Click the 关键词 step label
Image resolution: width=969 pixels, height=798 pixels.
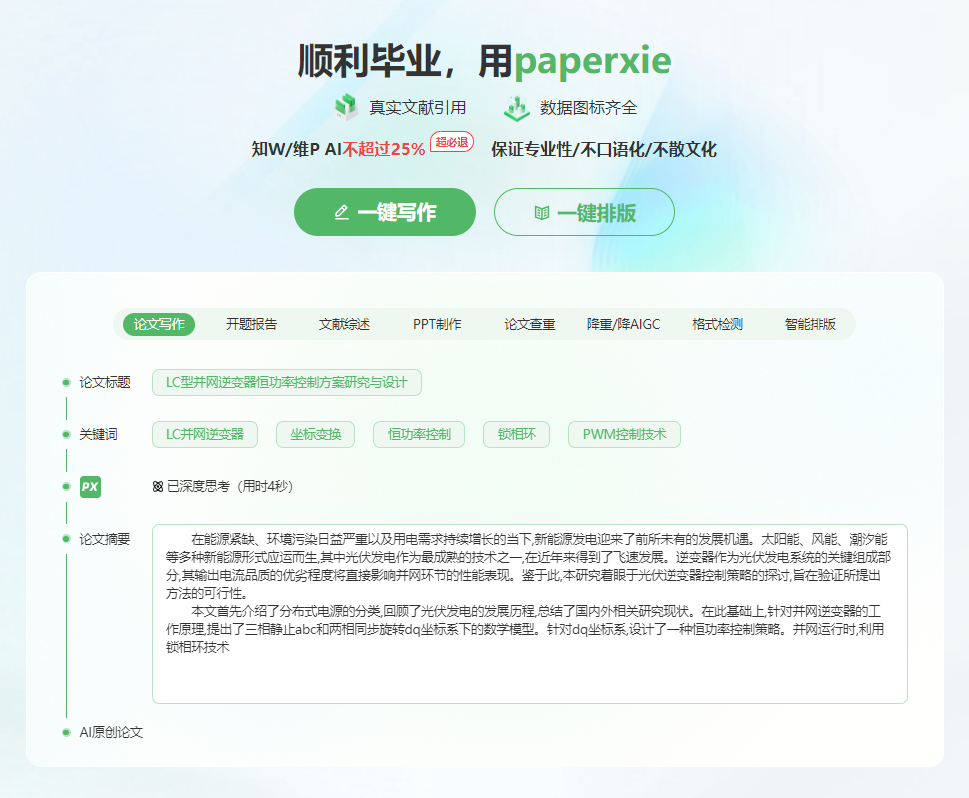click(98, 435)
